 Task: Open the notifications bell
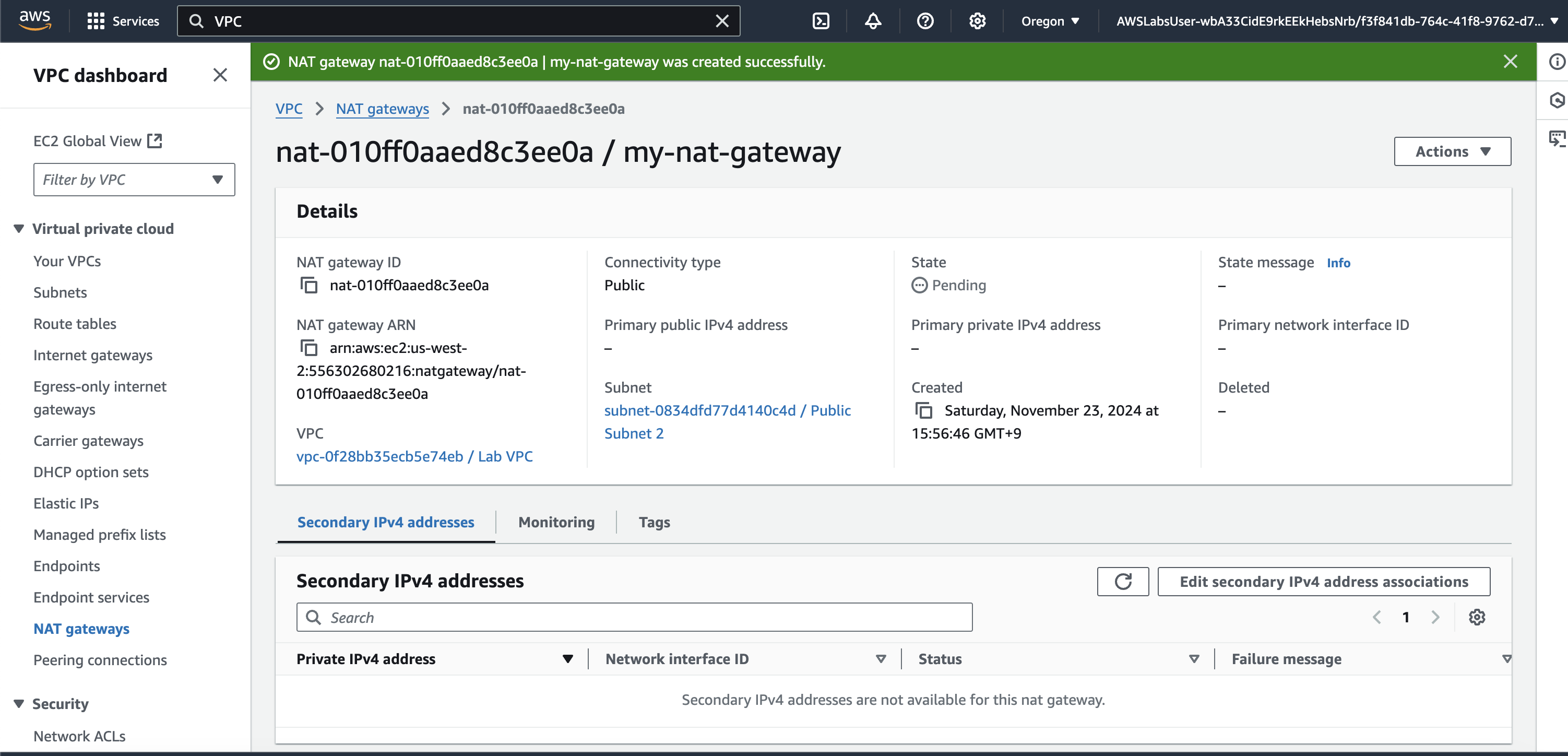click(x=873, y=21)
